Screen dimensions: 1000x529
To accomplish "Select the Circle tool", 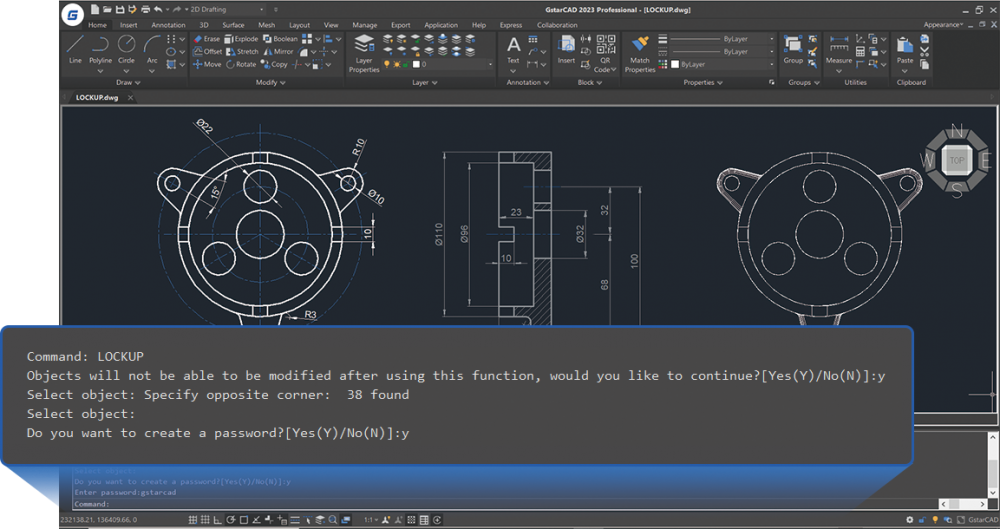I will coord(126,50).
